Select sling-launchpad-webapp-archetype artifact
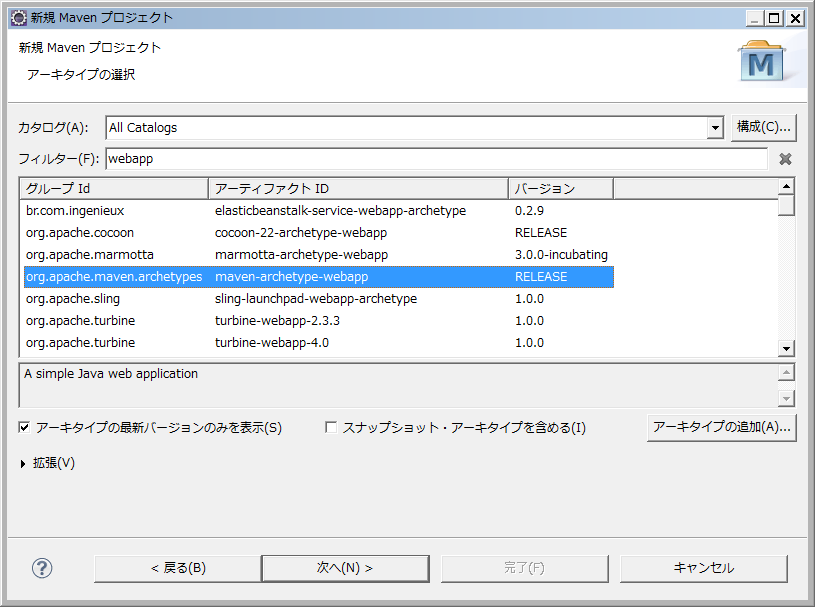815x607 pixels. point(316,299)
